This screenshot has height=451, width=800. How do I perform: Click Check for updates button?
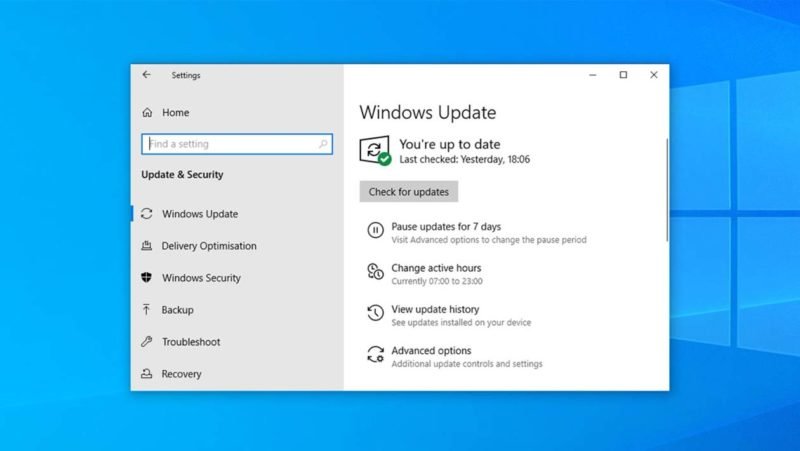[x=409, y=192]
